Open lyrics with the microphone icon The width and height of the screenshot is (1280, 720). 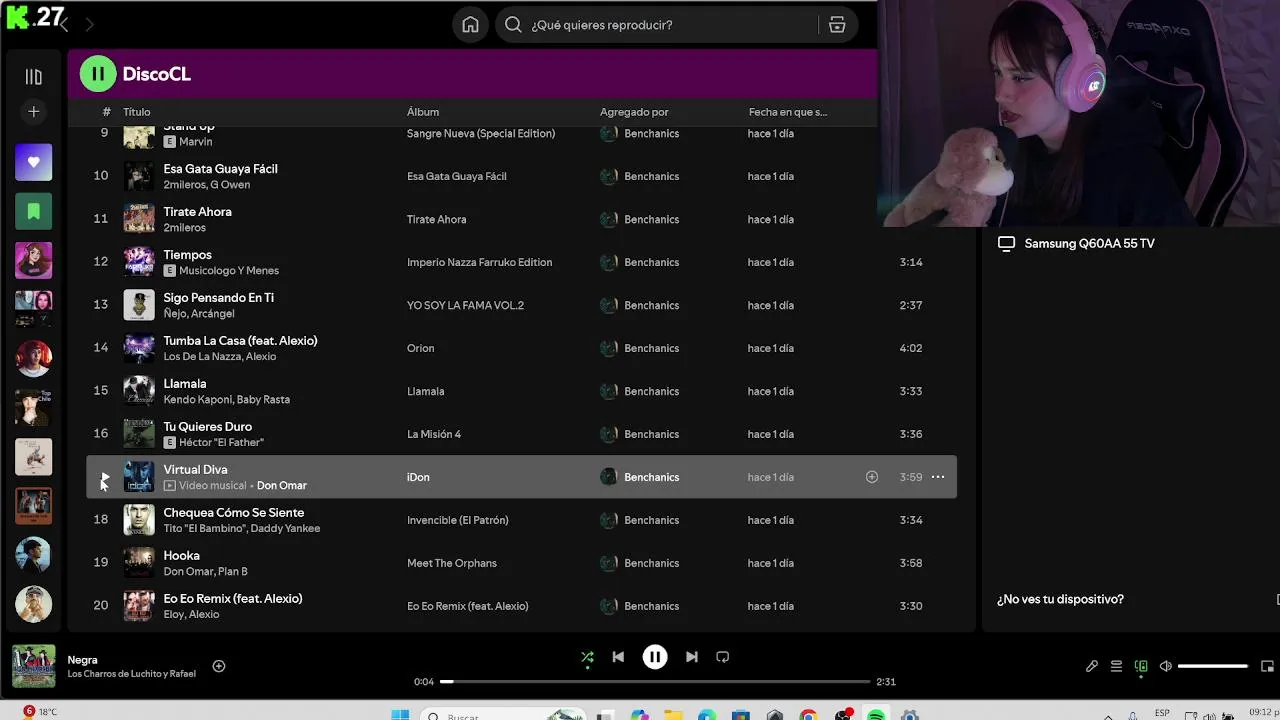(1092, 666)
